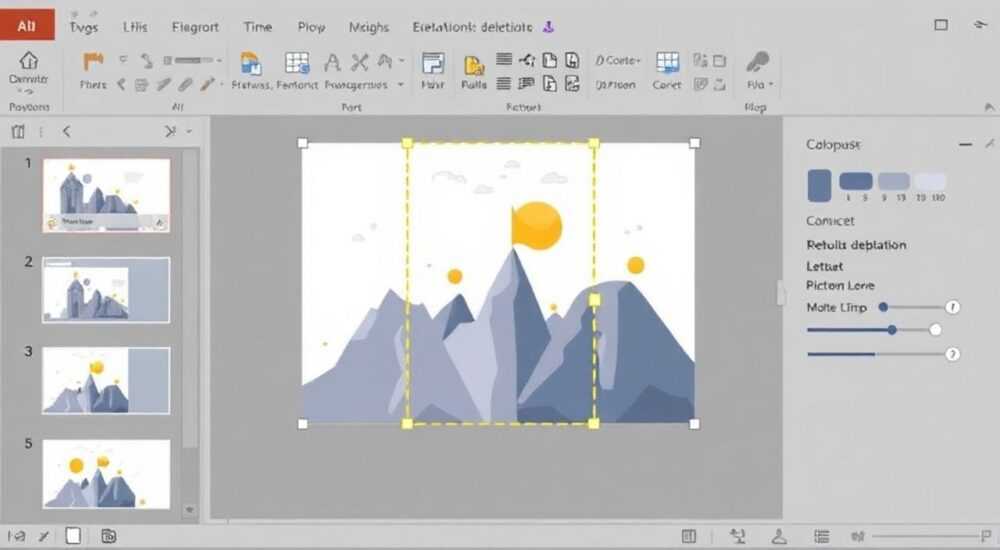Click the pencil icon in the "Calopusk" panel header

(x=989, y=144)
